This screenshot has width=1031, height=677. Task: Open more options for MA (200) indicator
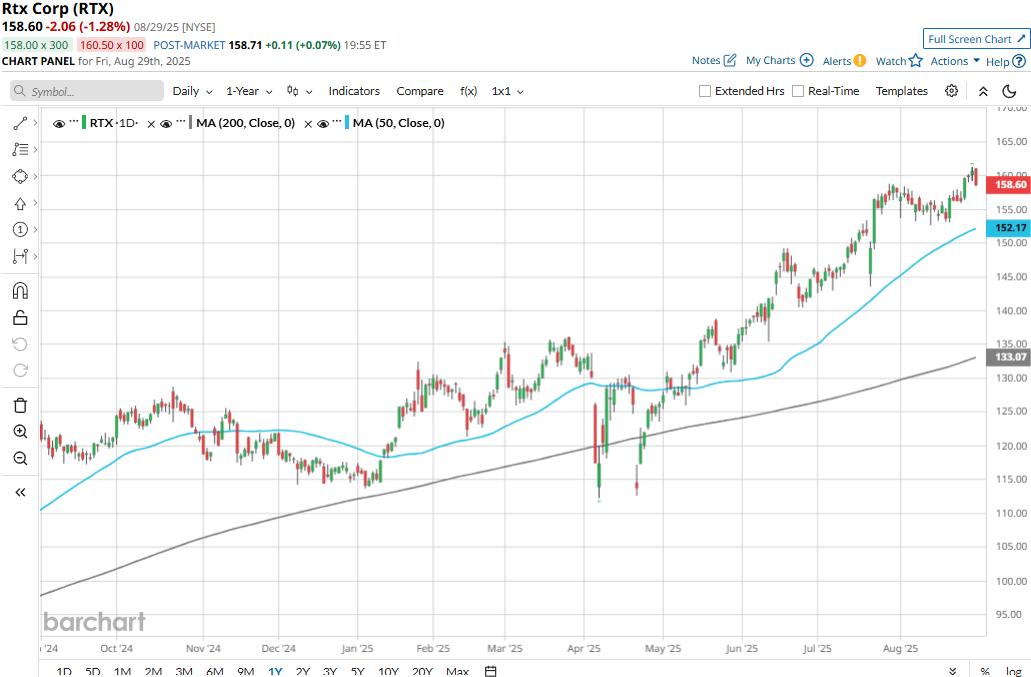(181, 122)
